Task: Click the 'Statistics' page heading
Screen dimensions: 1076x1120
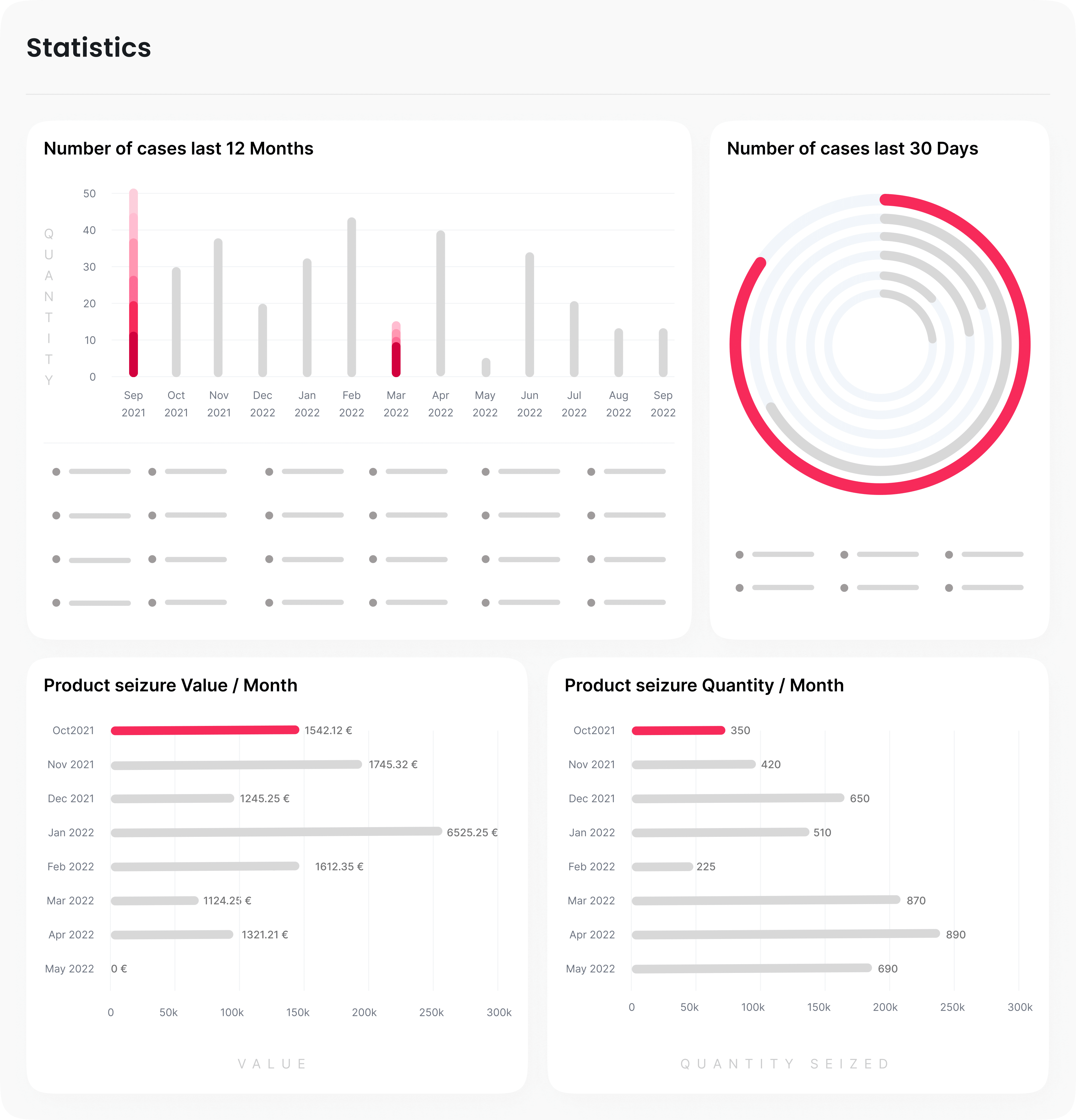Action: coord(89,47)
